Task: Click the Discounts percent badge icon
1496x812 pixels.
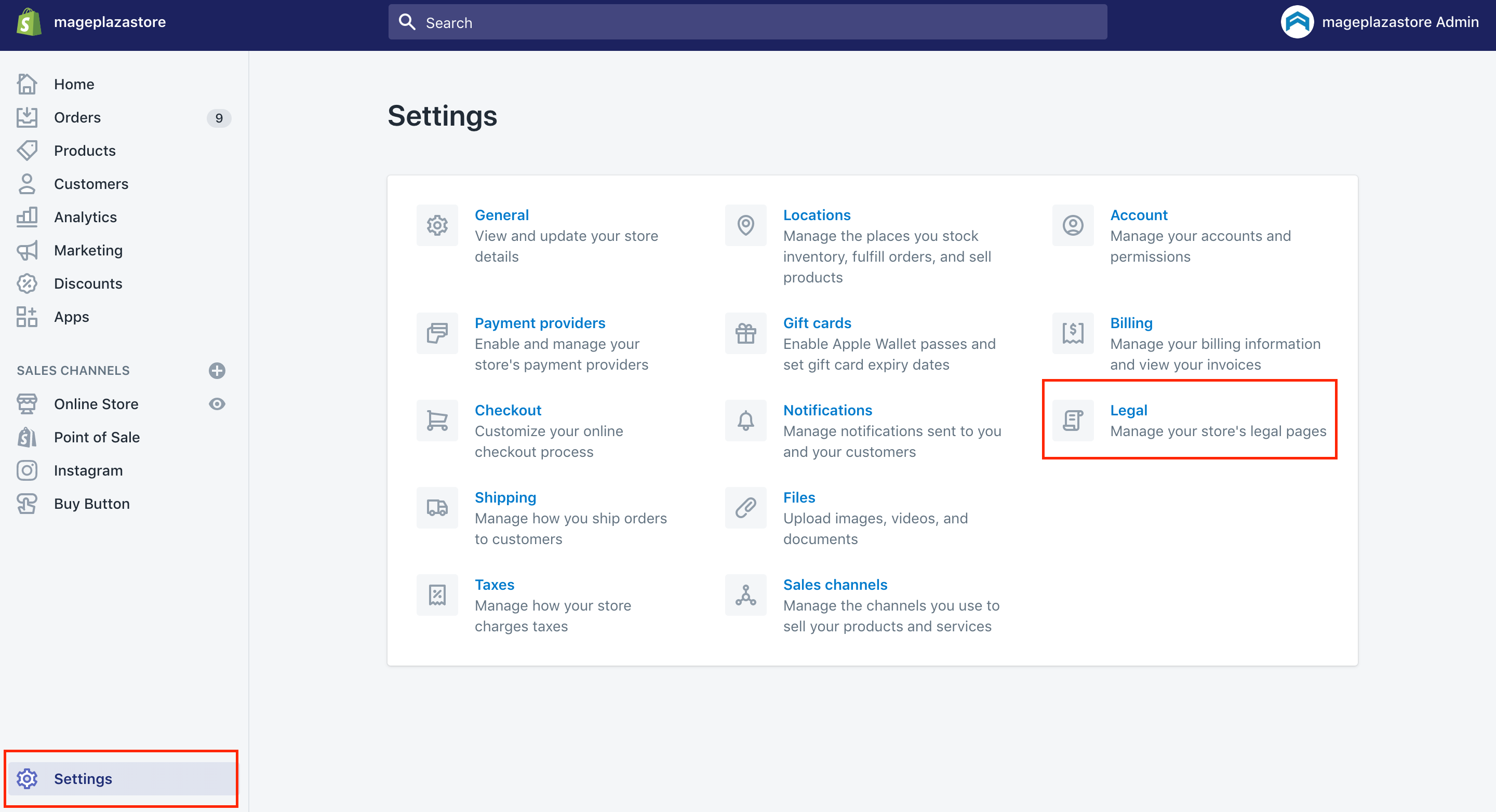Action: [x=26, y=283]
